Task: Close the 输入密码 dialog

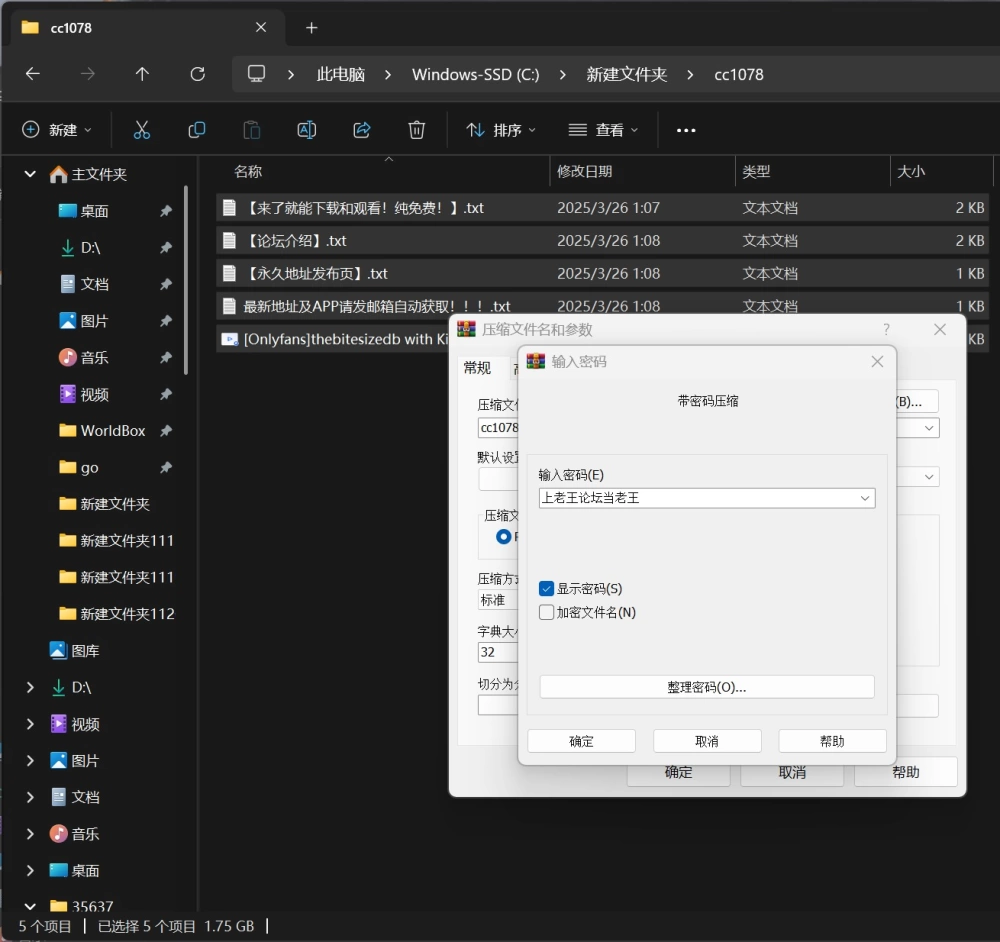Action: (x=878, y=362)
